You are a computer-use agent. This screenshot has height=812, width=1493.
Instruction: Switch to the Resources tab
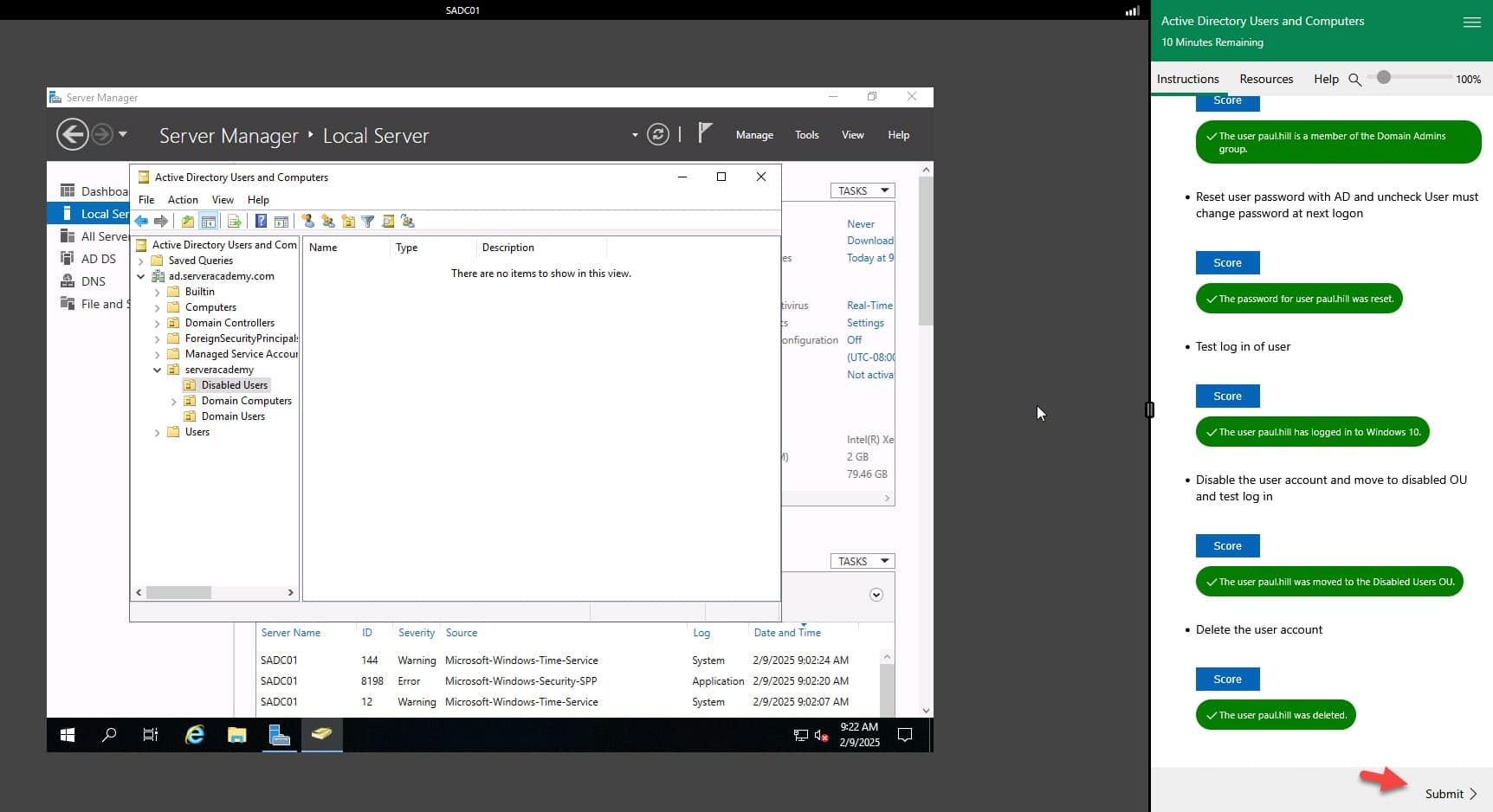[x=1265, y=79]
